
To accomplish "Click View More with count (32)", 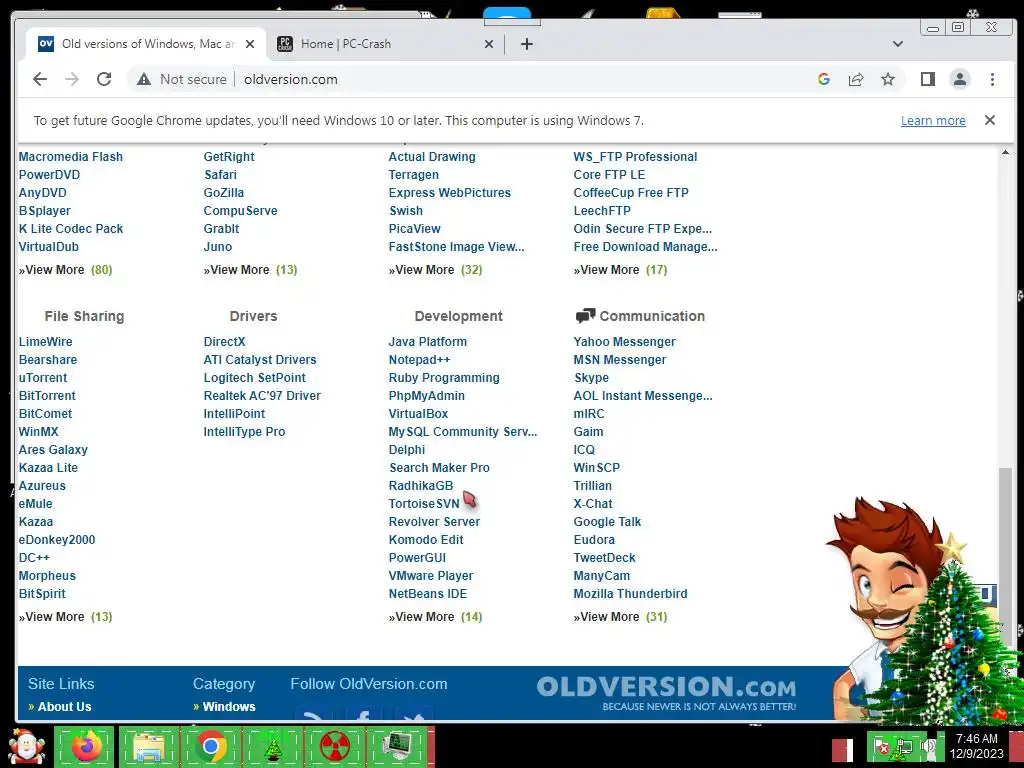I will tap(436, 270).
